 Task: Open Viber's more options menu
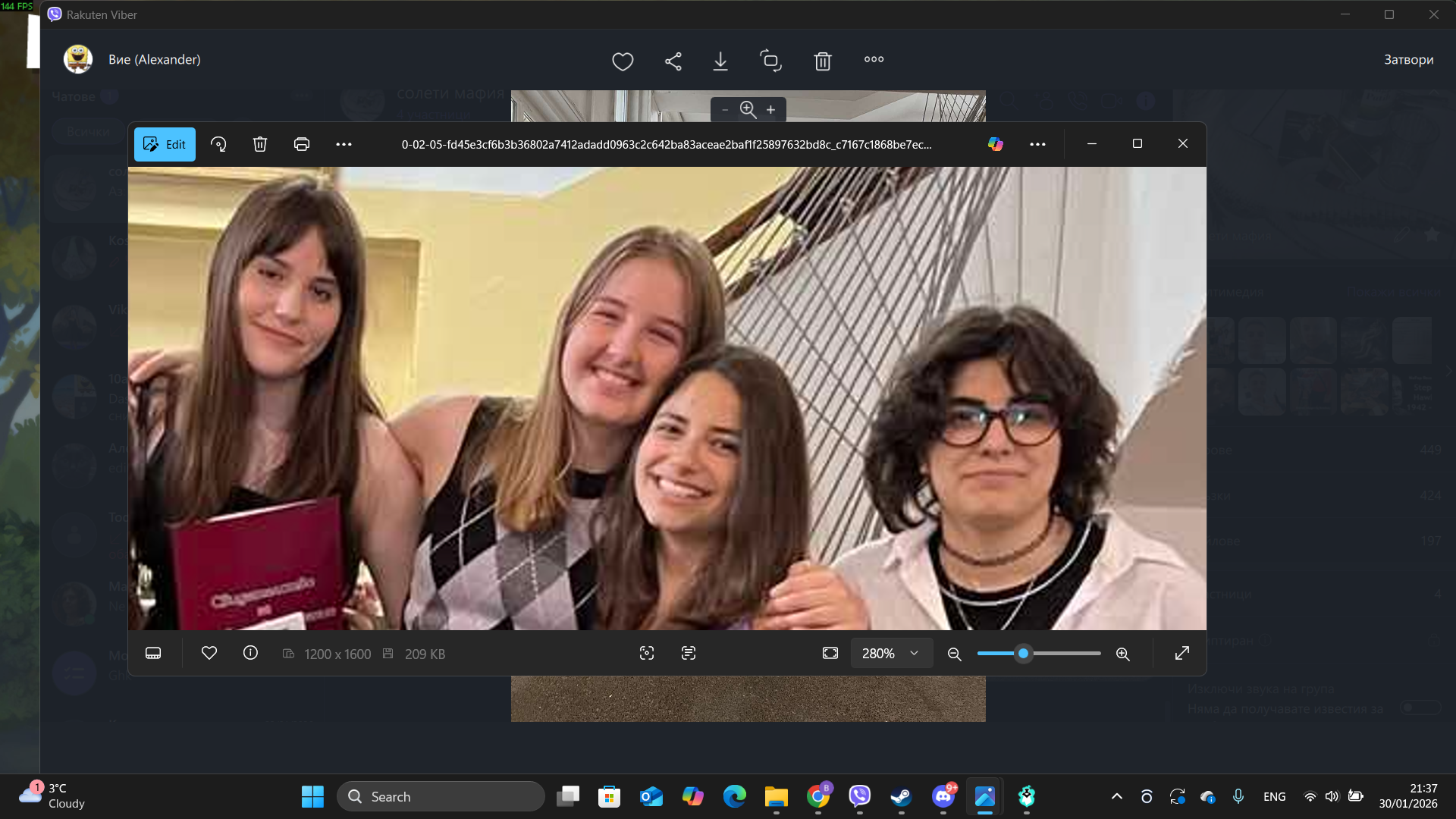click(874, 61)
